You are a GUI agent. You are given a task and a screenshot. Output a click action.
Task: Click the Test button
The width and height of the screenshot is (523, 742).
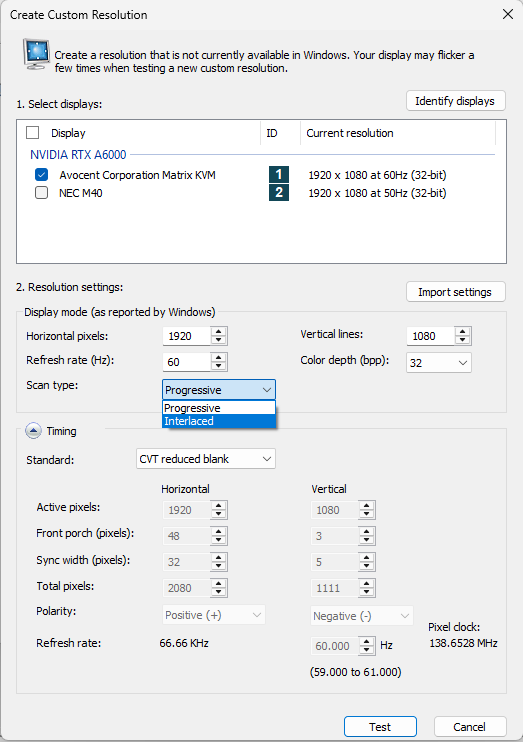381,726
